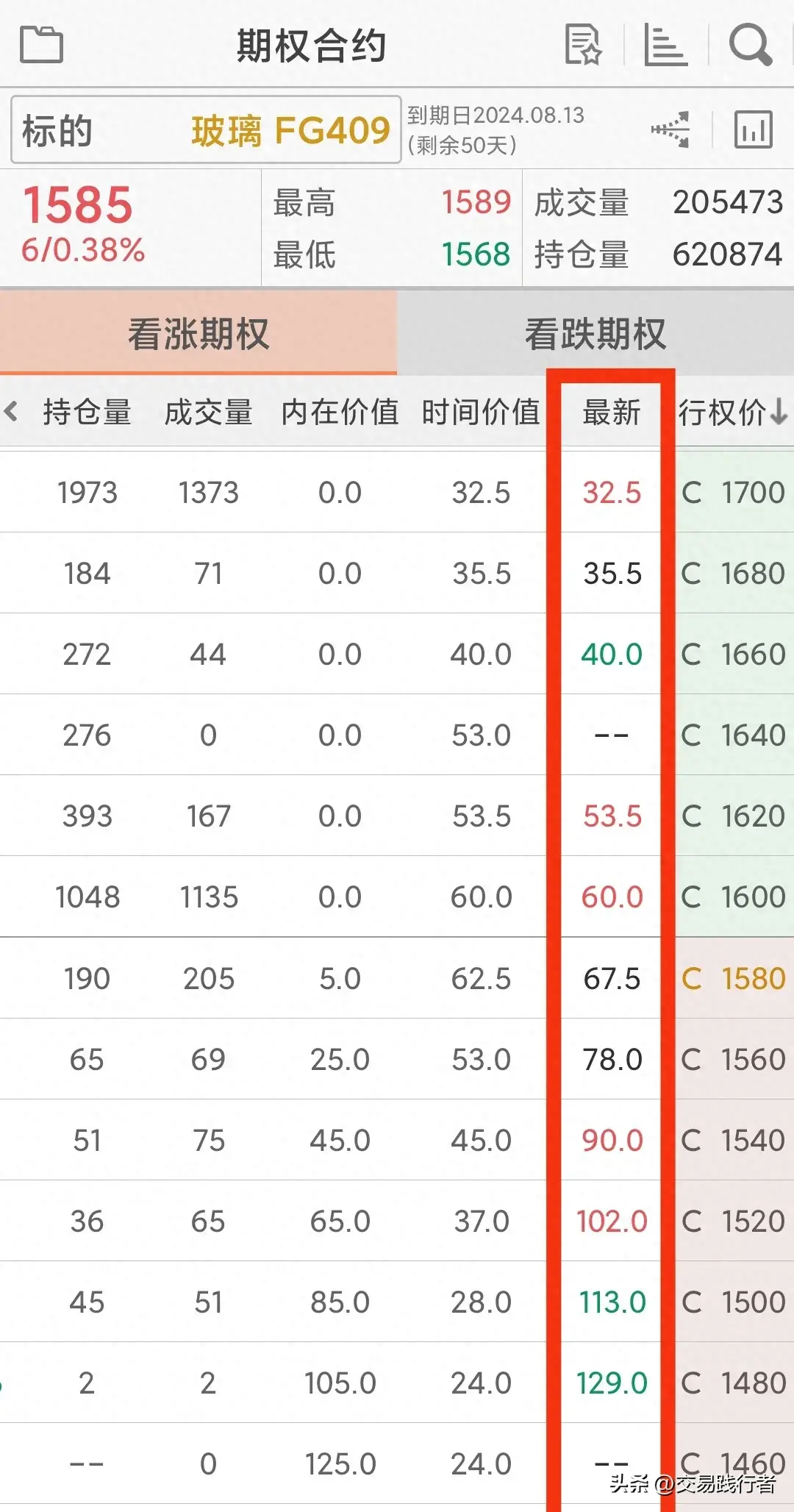Tap the search magnifier icon
The image size is (794, 1512).
click(751, 44)
